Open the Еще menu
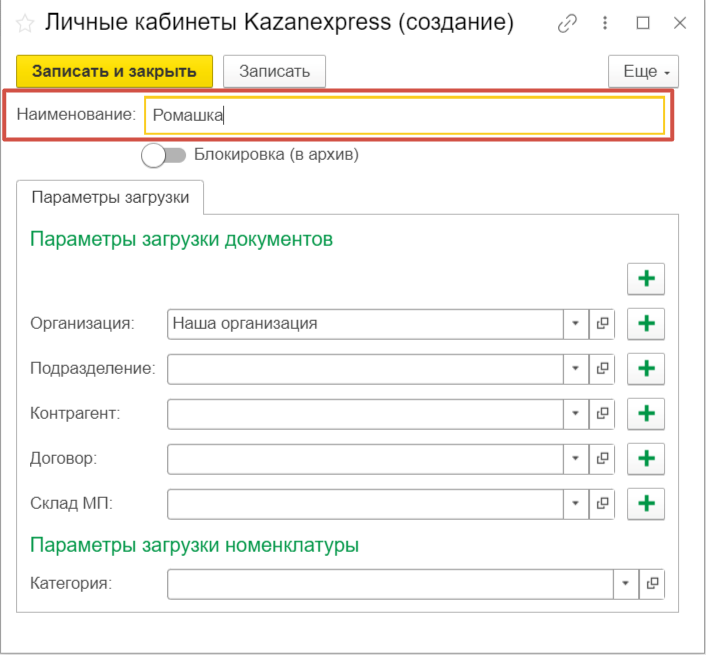Image resolution: width=706 pixels, height=655 pixels. coord(643,72)
